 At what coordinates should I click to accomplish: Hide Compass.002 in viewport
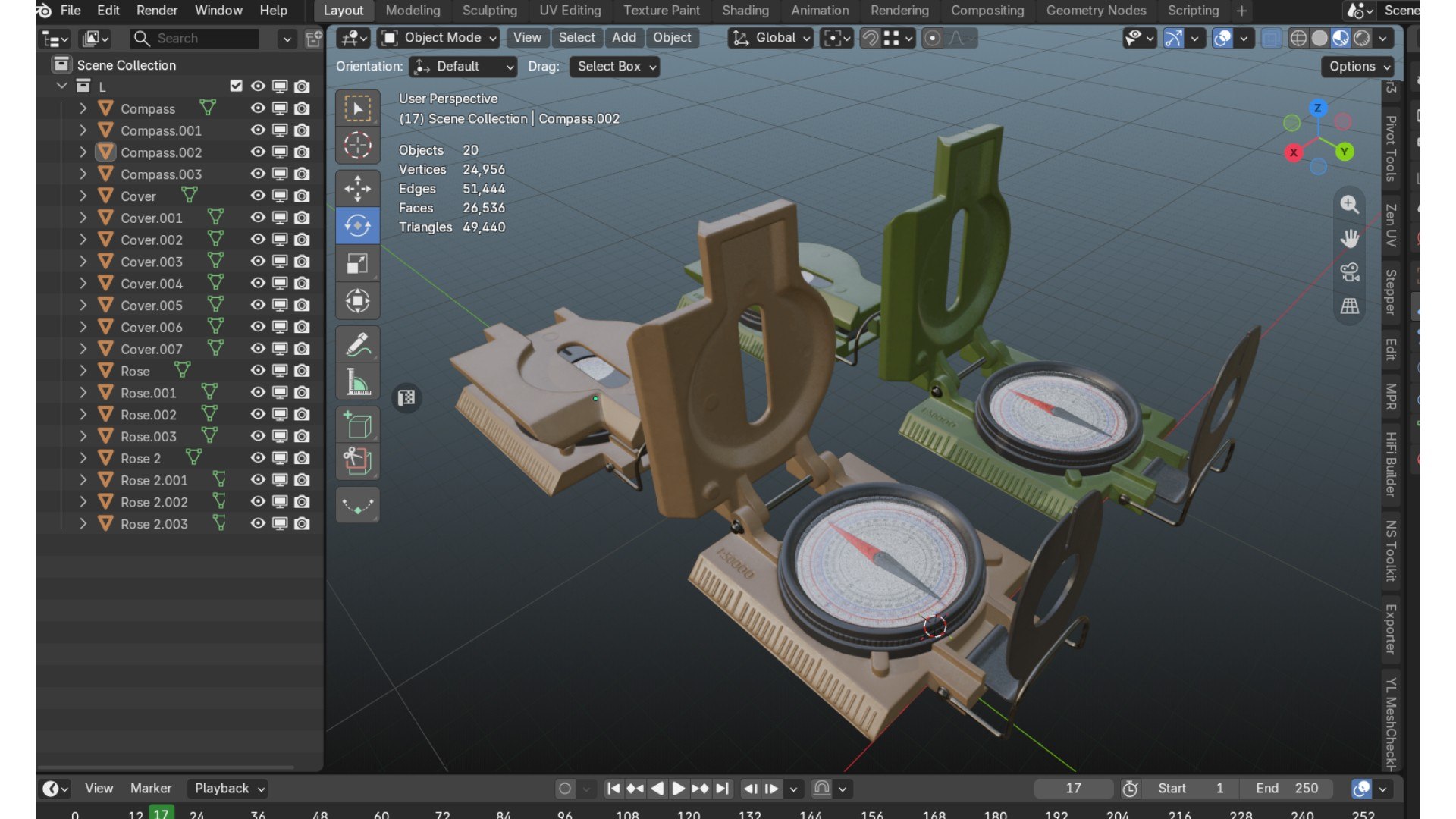click(258, 152)
